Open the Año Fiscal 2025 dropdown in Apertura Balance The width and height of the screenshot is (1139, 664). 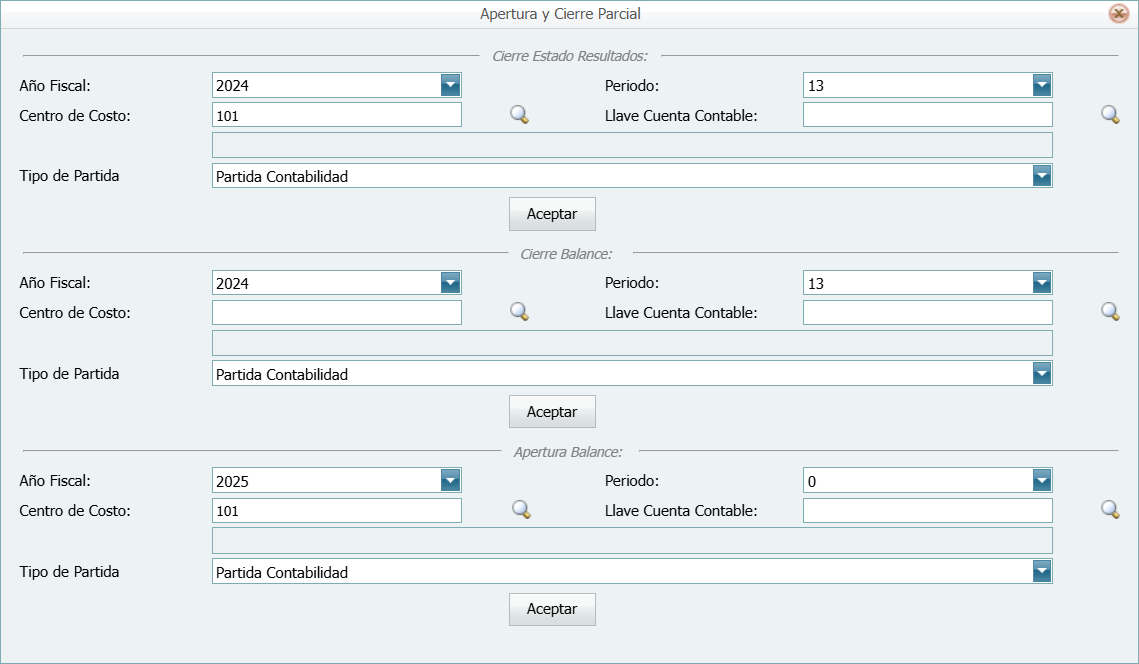[452, 480]
